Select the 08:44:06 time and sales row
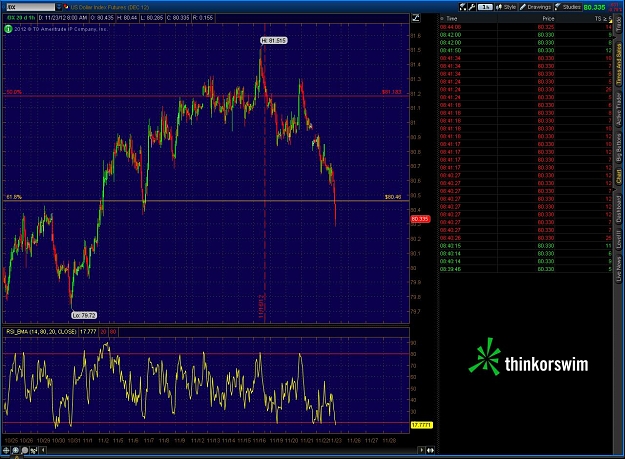Image resolution: width=625 pixels, height=459 pixels. pos(525,27)
